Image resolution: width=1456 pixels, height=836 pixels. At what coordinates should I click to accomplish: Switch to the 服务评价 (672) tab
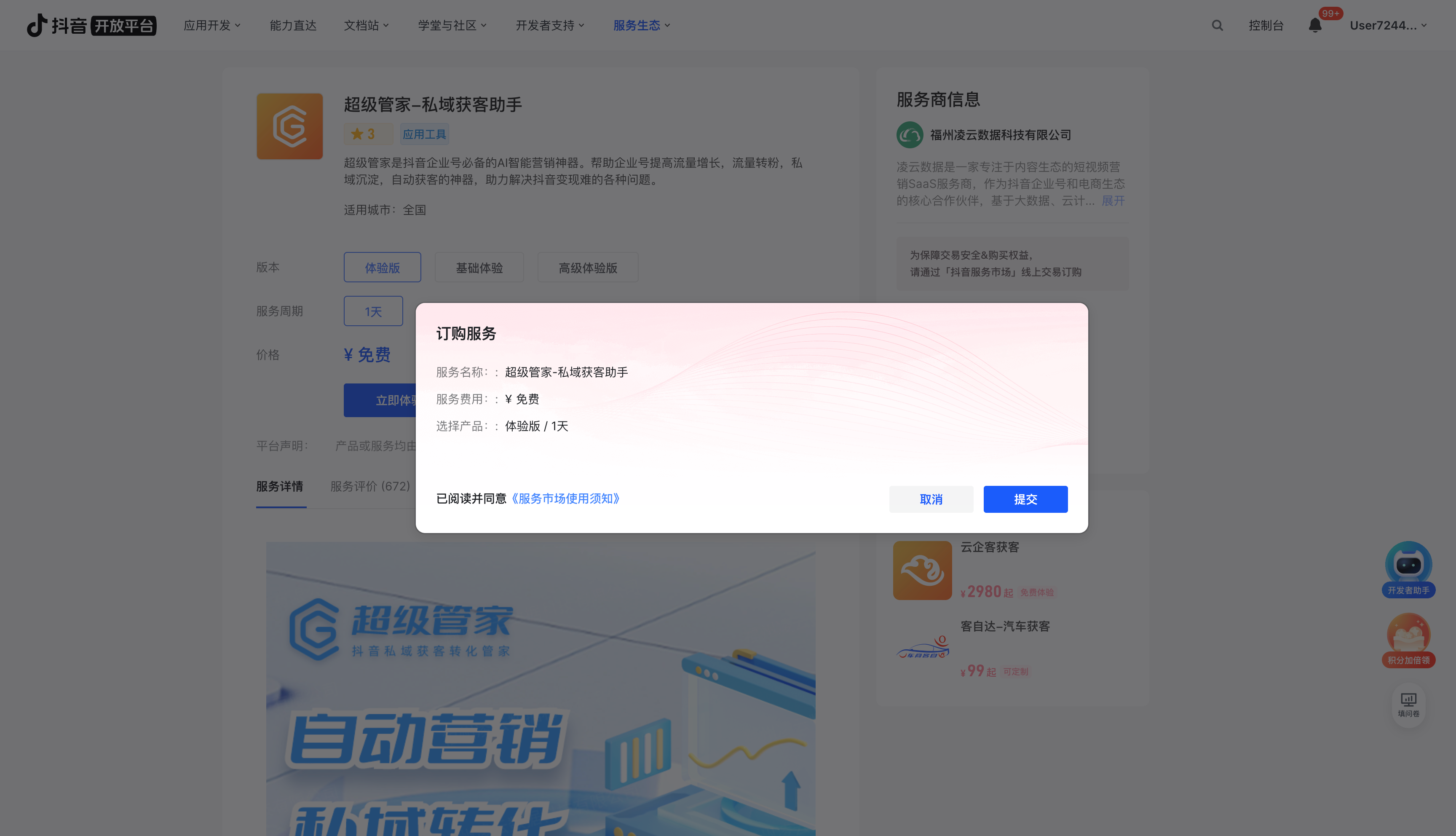pyautogui.click(x=370, y=486)
